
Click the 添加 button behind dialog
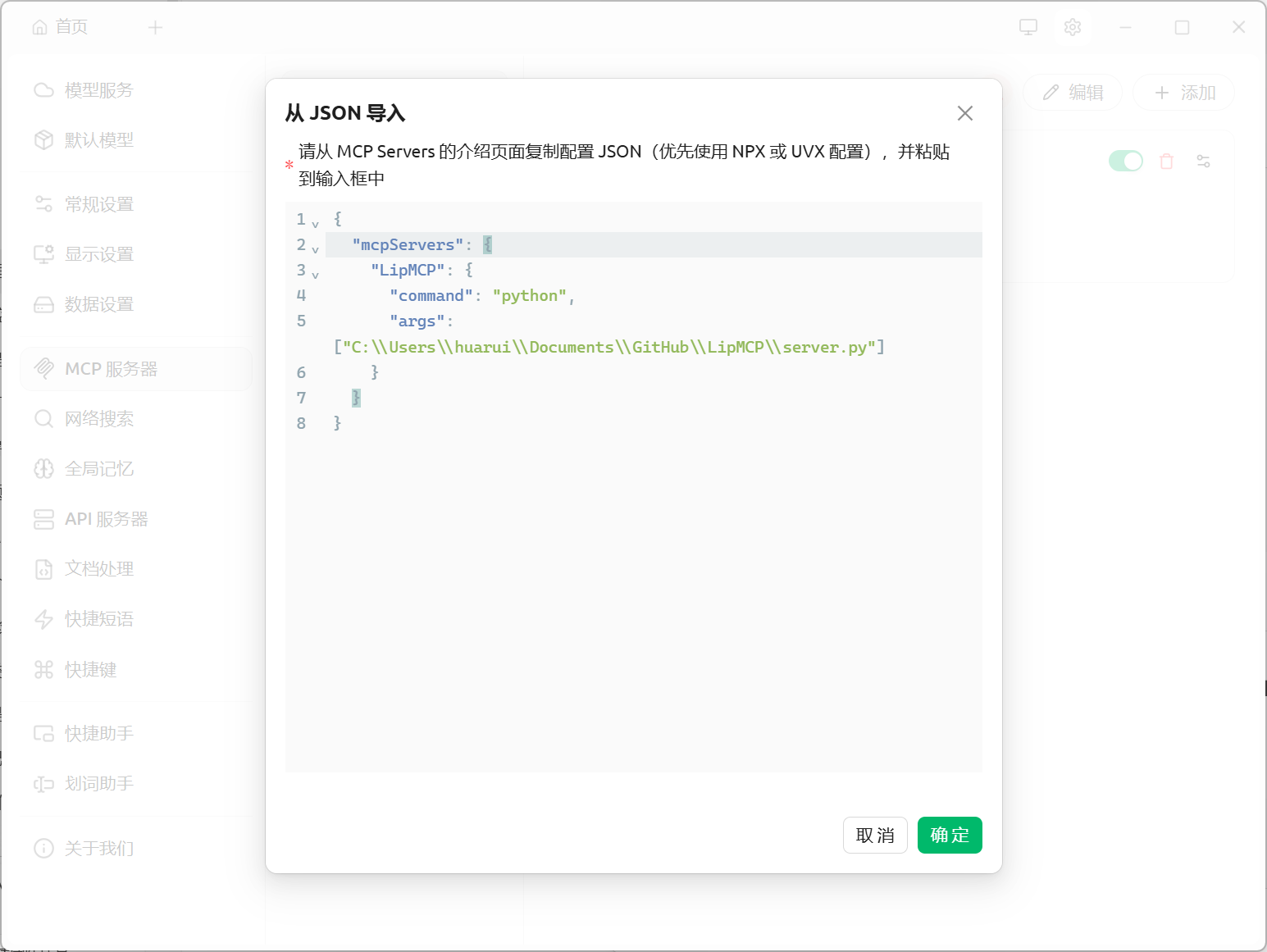pyautogui.click(x=1184, y=93)
